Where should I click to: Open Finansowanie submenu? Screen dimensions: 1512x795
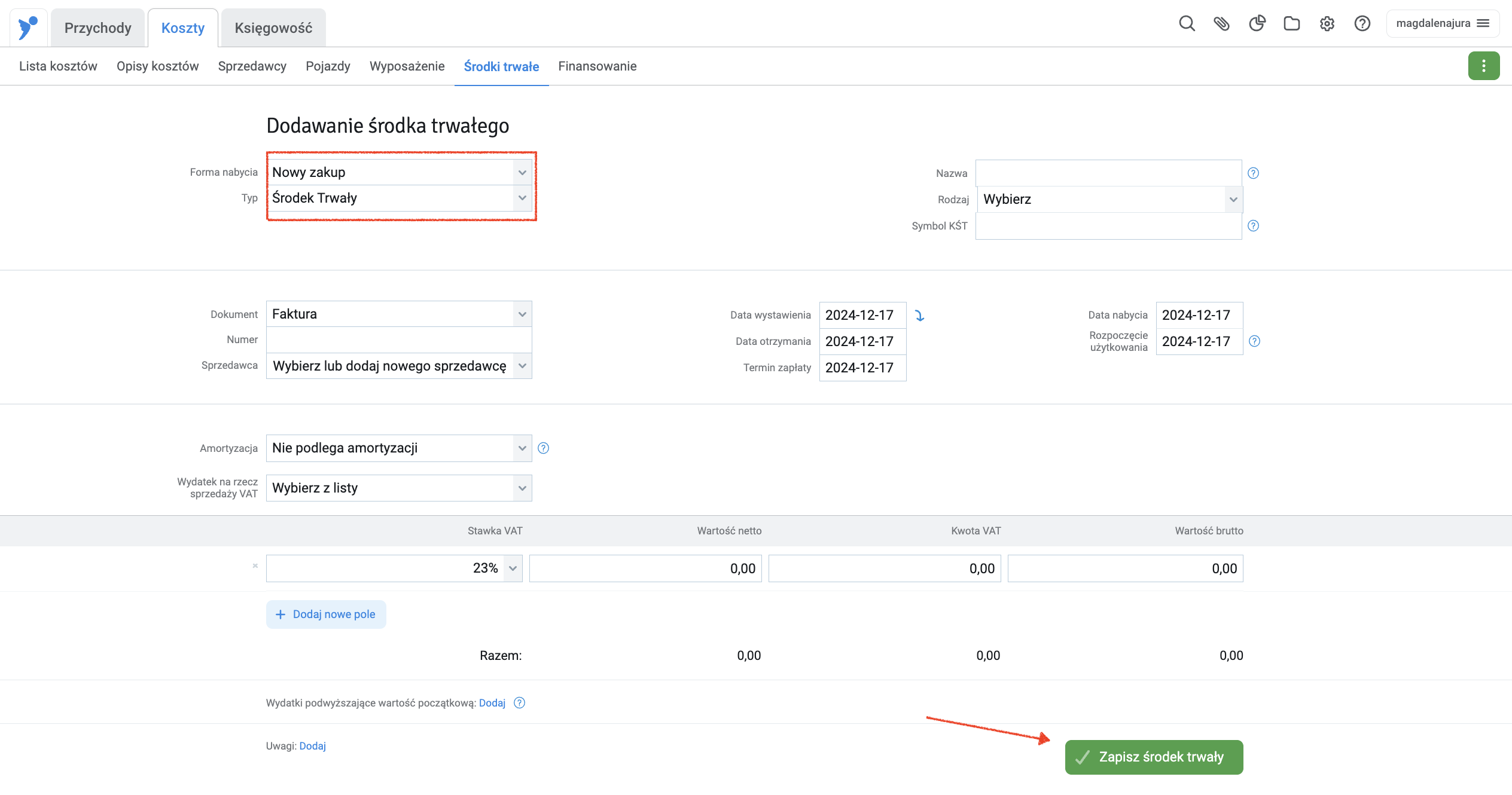pos(598,66)
